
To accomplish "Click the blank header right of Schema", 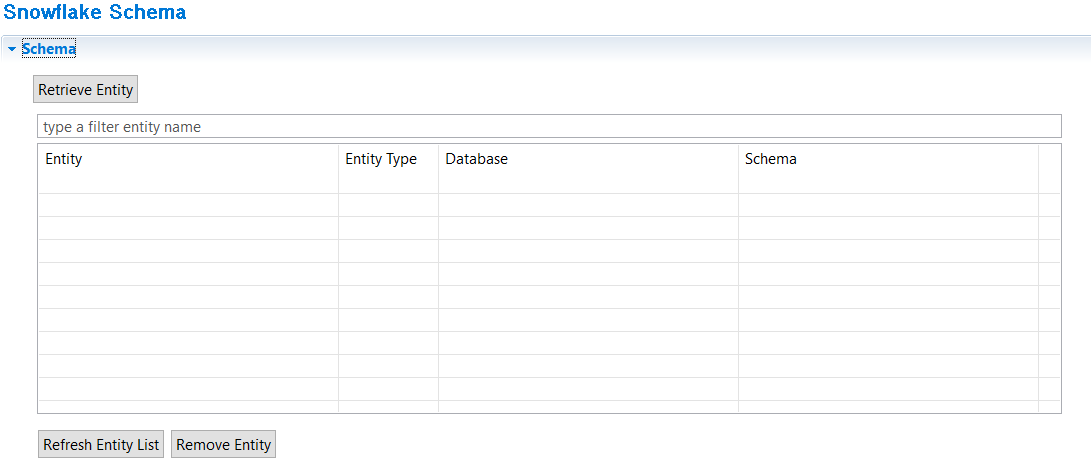I will 1049,168.
